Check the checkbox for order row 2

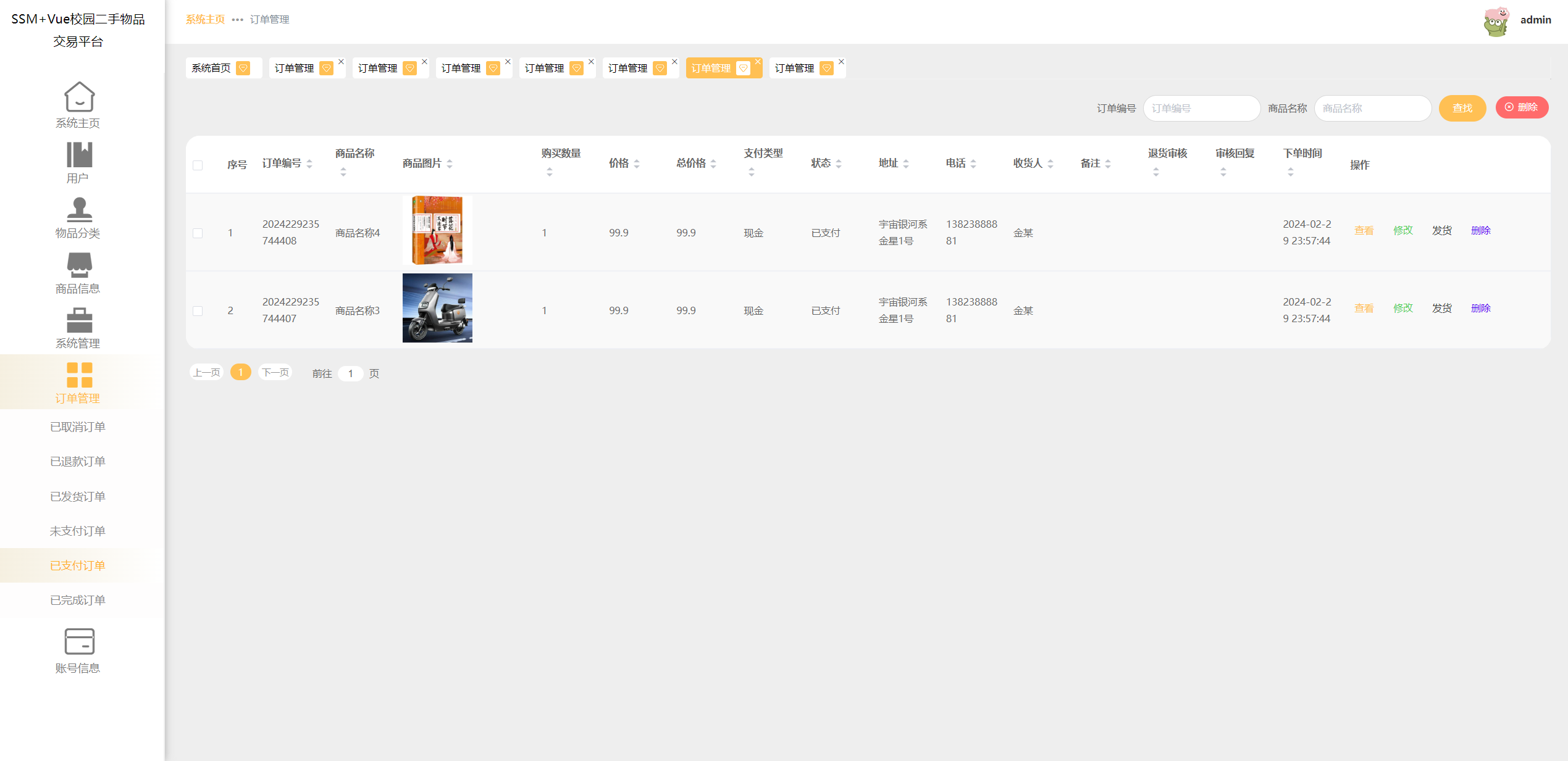click(198, 311)
